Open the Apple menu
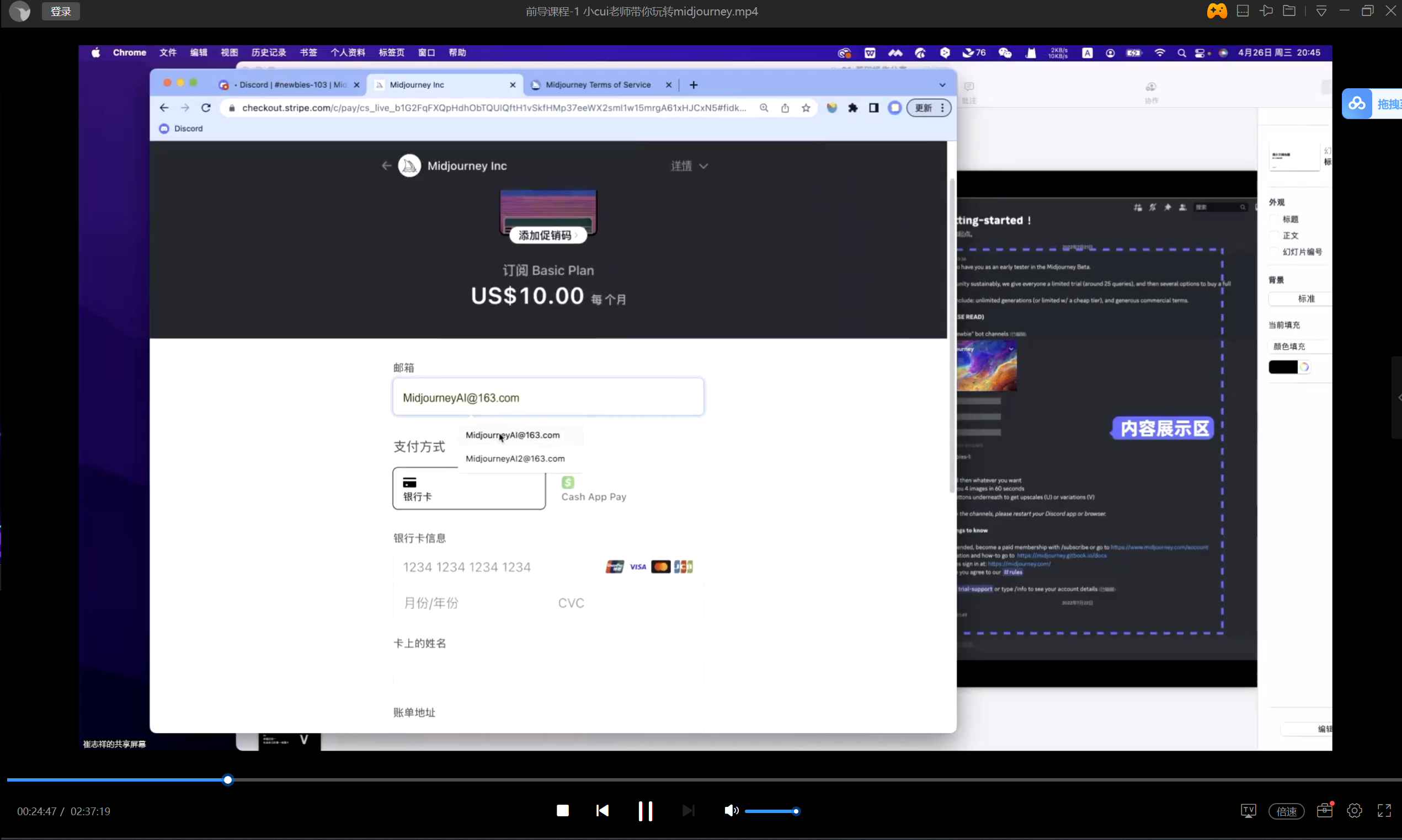Image resolution: width=1402 pixels, height=840 pixels. 95,52
